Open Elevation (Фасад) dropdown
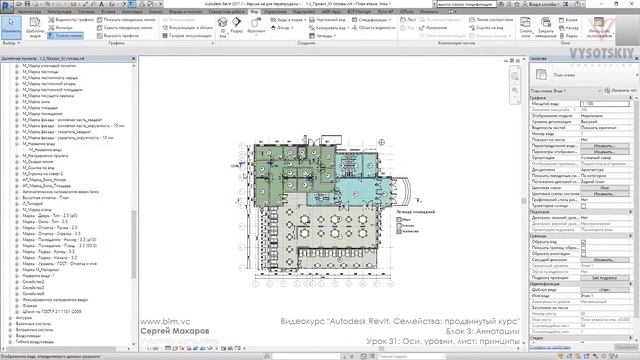 (282, 28)
